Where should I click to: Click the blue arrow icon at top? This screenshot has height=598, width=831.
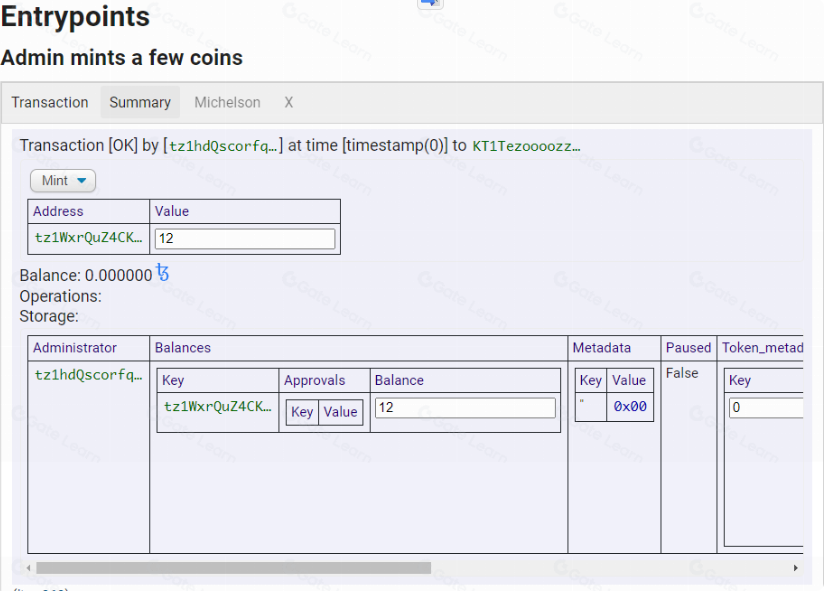[430, 4]
